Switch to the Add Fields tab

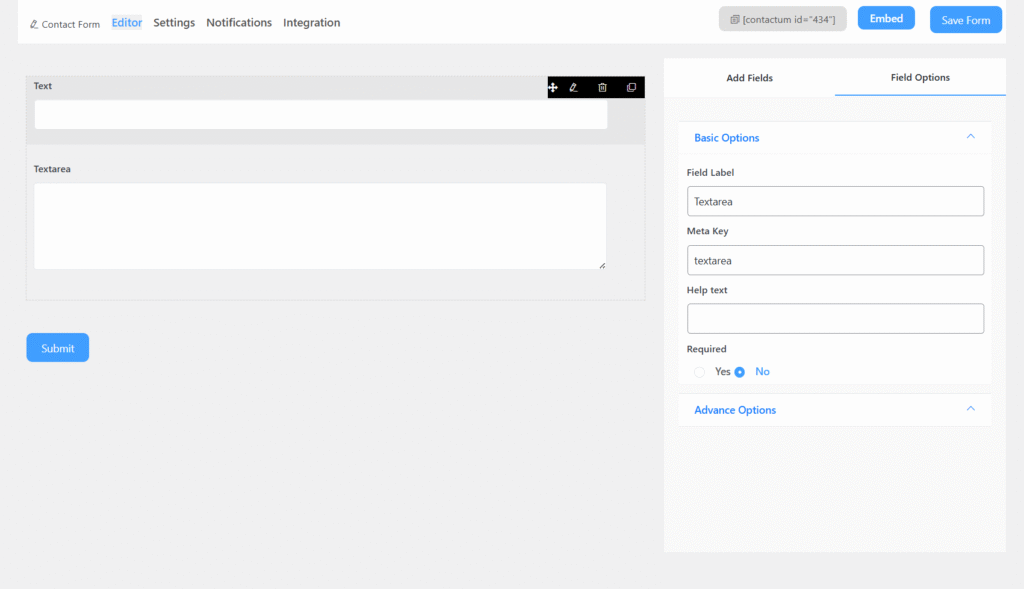749,78
